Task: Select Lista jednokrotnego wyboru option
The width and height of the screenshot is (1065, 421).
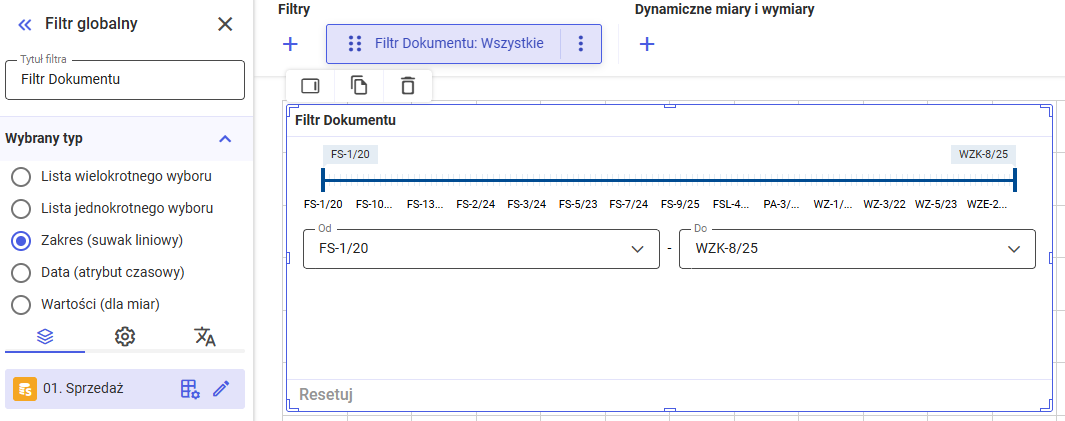Action: (x=20, y=209)
